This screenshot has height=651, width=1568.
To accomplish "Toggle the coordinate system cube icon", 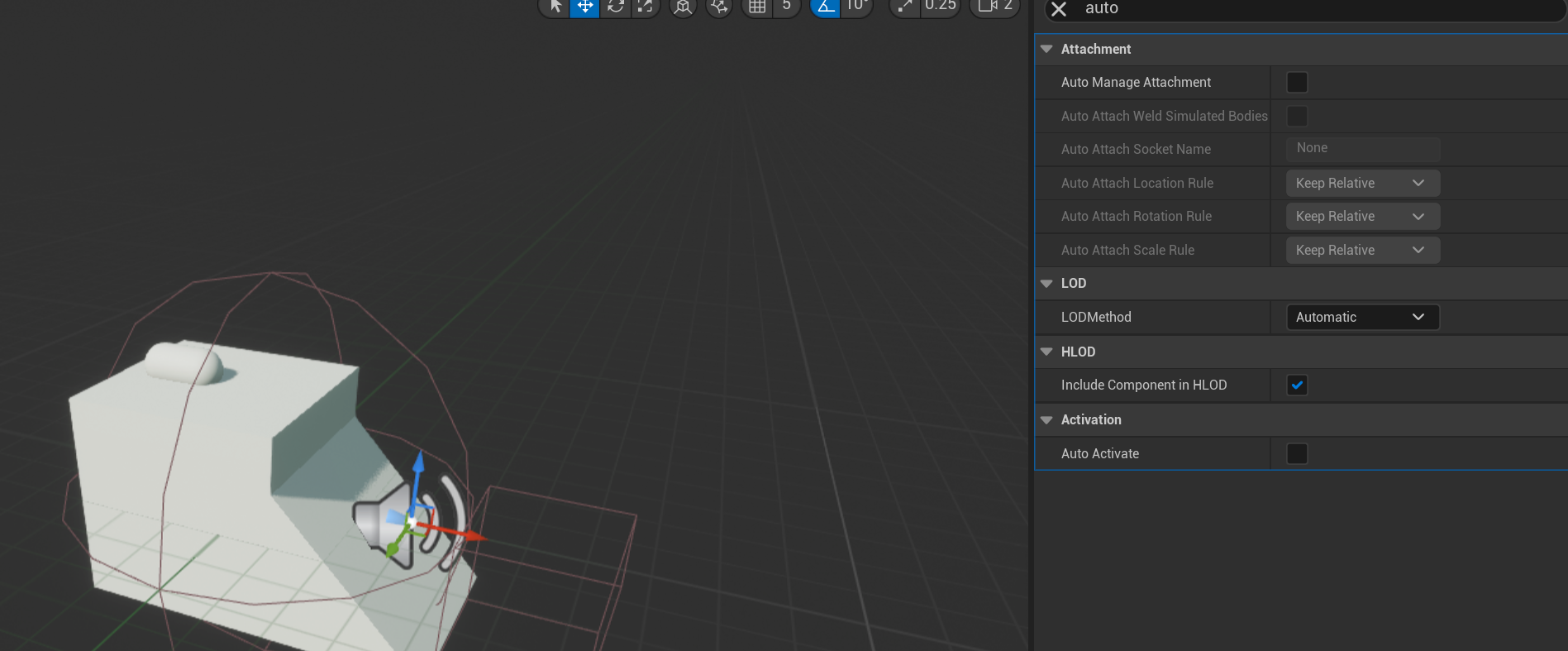I will (x=683, y=7).
